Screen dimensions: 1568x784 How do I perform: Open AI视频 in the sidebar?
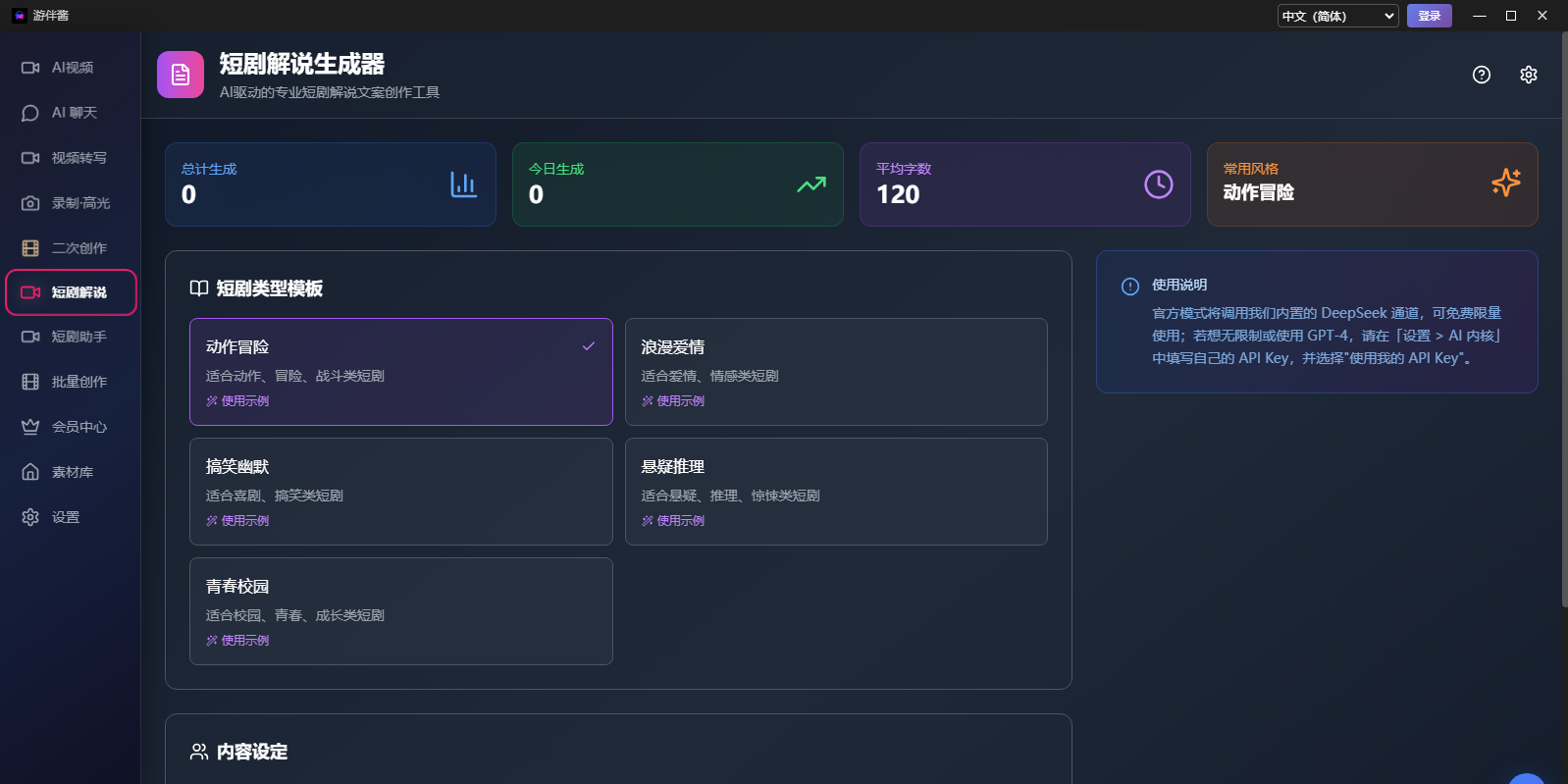pos(71,68)
